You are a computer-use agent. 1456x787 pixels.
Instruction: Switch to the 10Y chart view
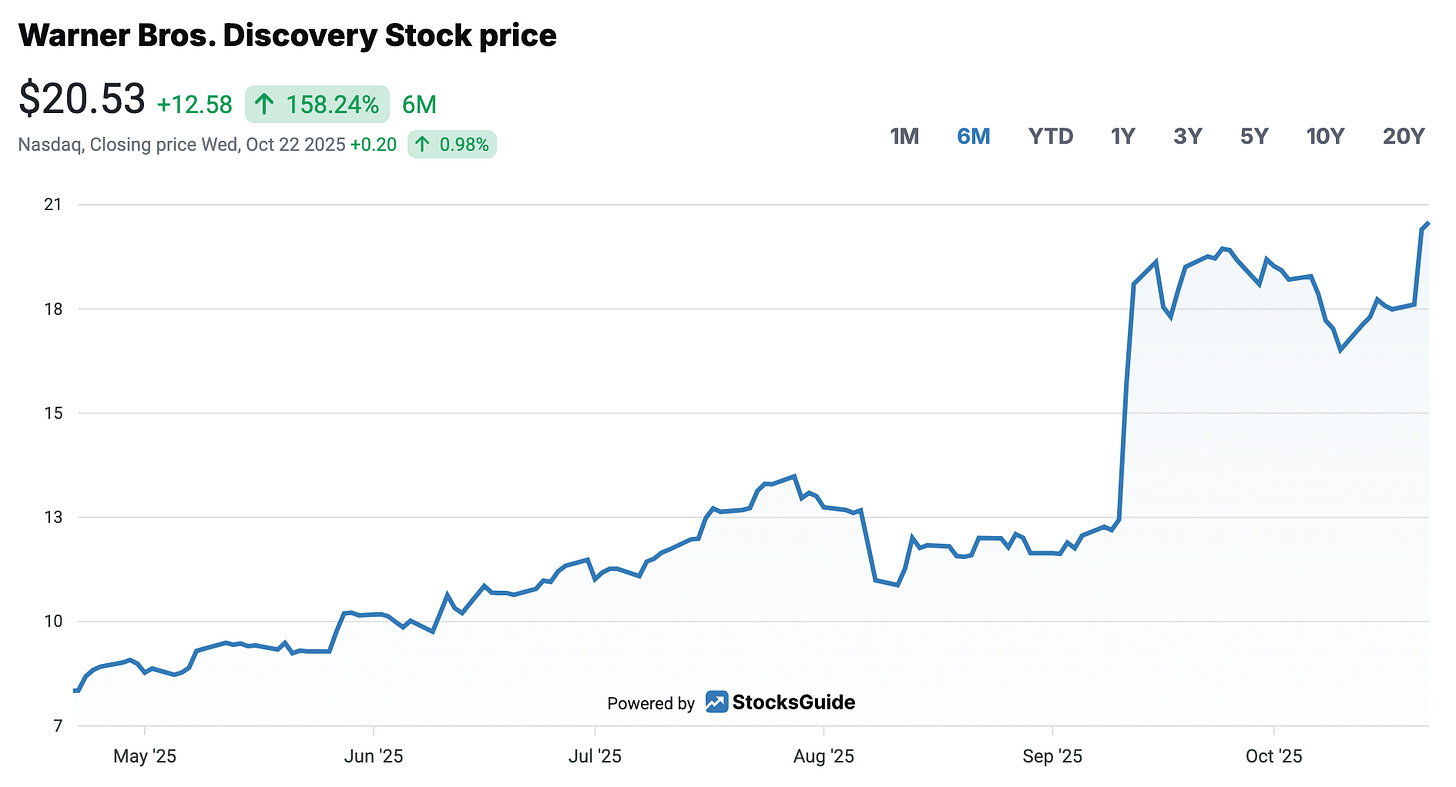pos(1325,136)
